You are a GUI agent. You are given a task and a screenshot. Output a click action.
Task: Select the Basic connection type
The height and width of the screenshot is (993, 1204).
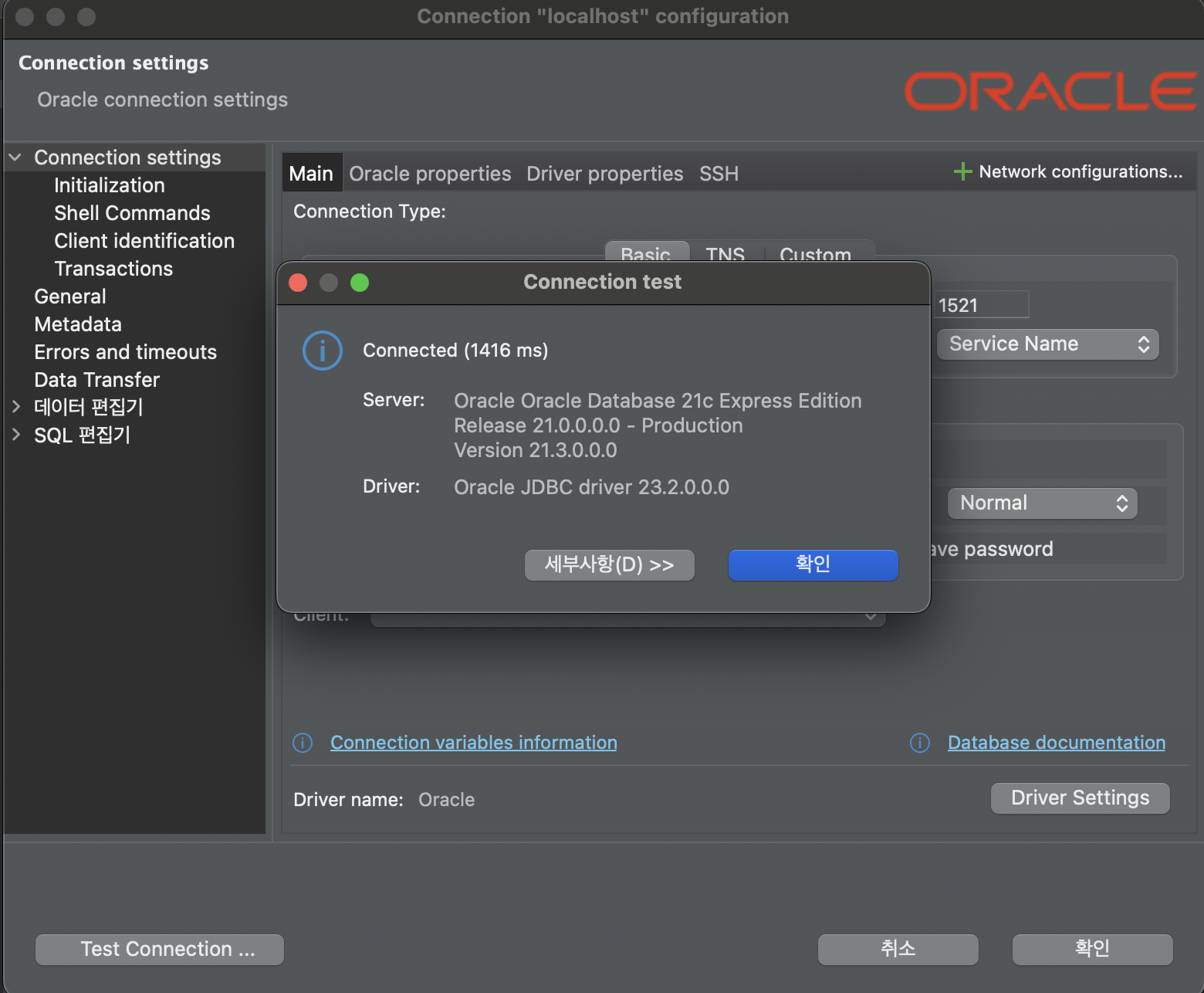coord(646,253)
